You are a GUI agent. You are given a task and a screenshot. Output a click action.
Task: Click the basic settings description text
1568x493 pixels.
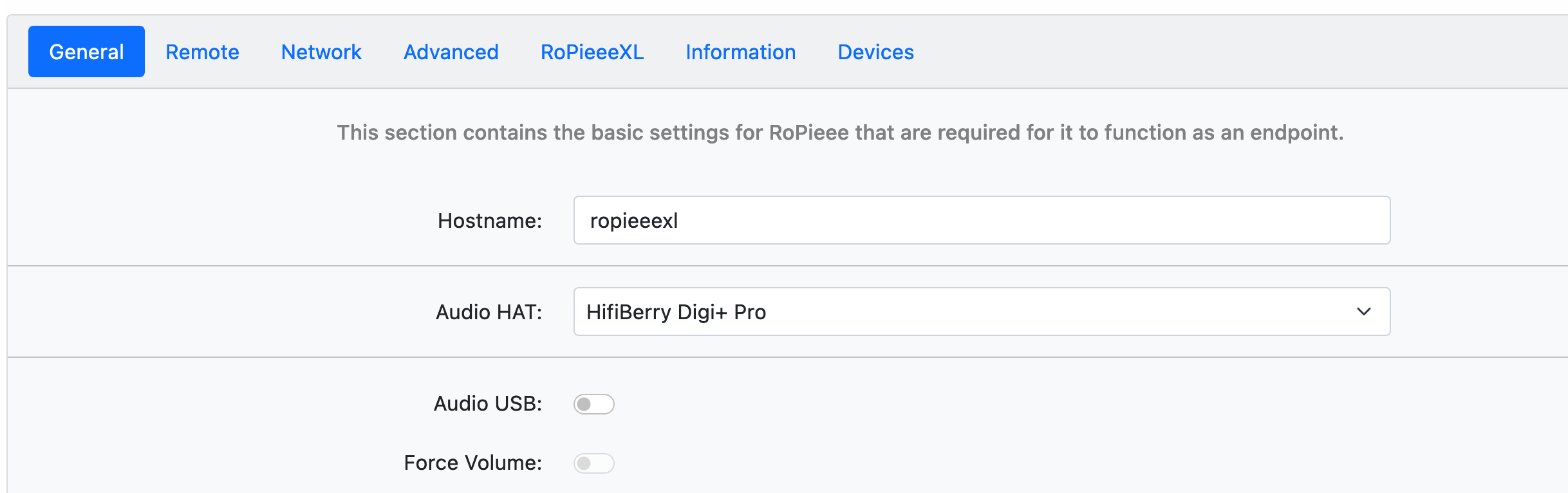pos(840,133)
